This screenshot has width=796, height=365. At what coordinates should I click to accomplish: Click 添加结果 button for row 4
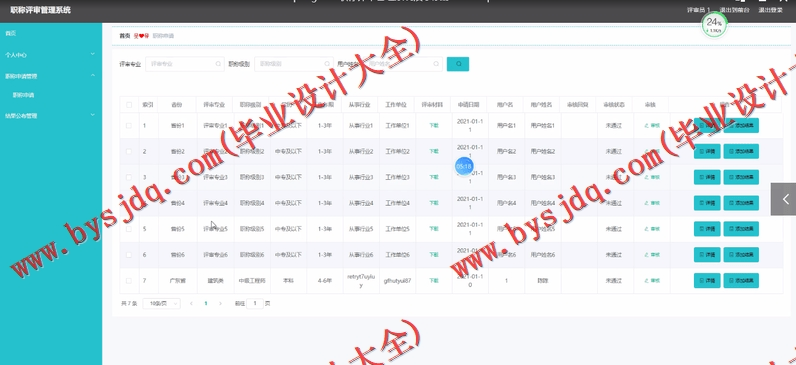click(x=741, y=203)
